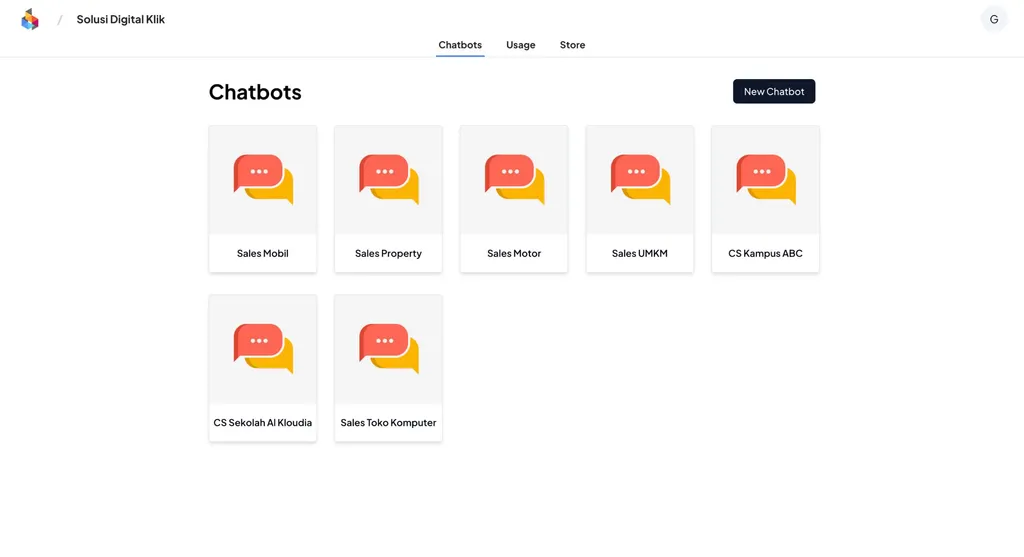Viewport: 1024px width, 557px height.
Task: Click the Sales UMKM chat bubble icon
Action: [x=640, y=179]
